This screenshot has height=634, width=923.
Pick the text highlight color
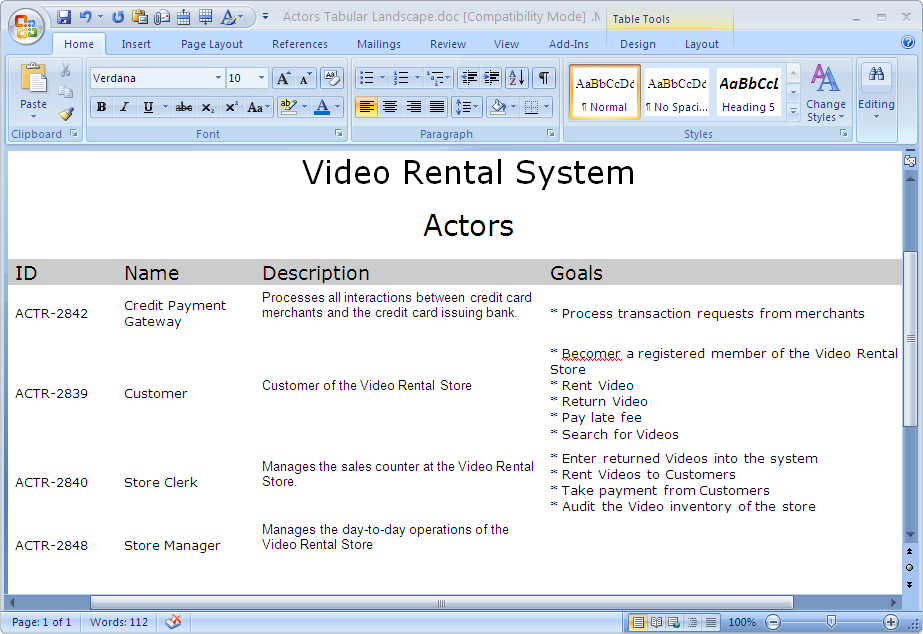pyautogui.click(x=288, y=107)
